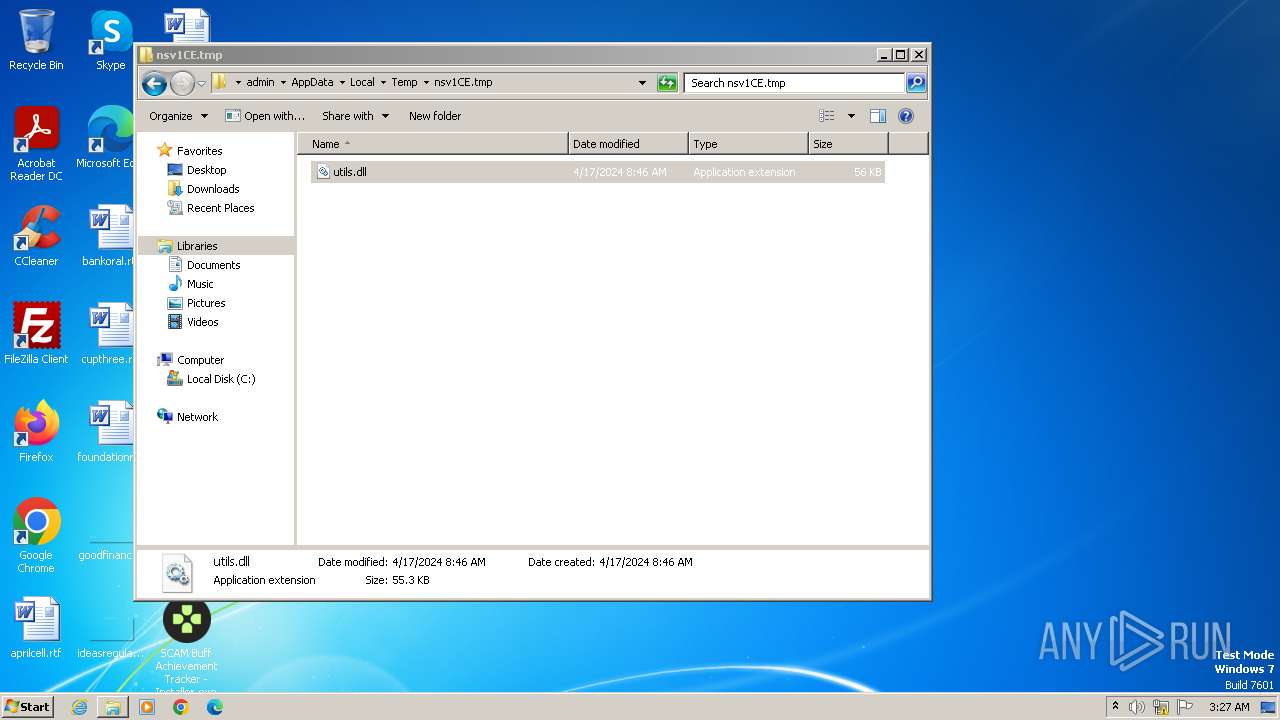Open Downloads in Favorites
The width and height of the screenshot is (1280, 720).
(213, 189)
